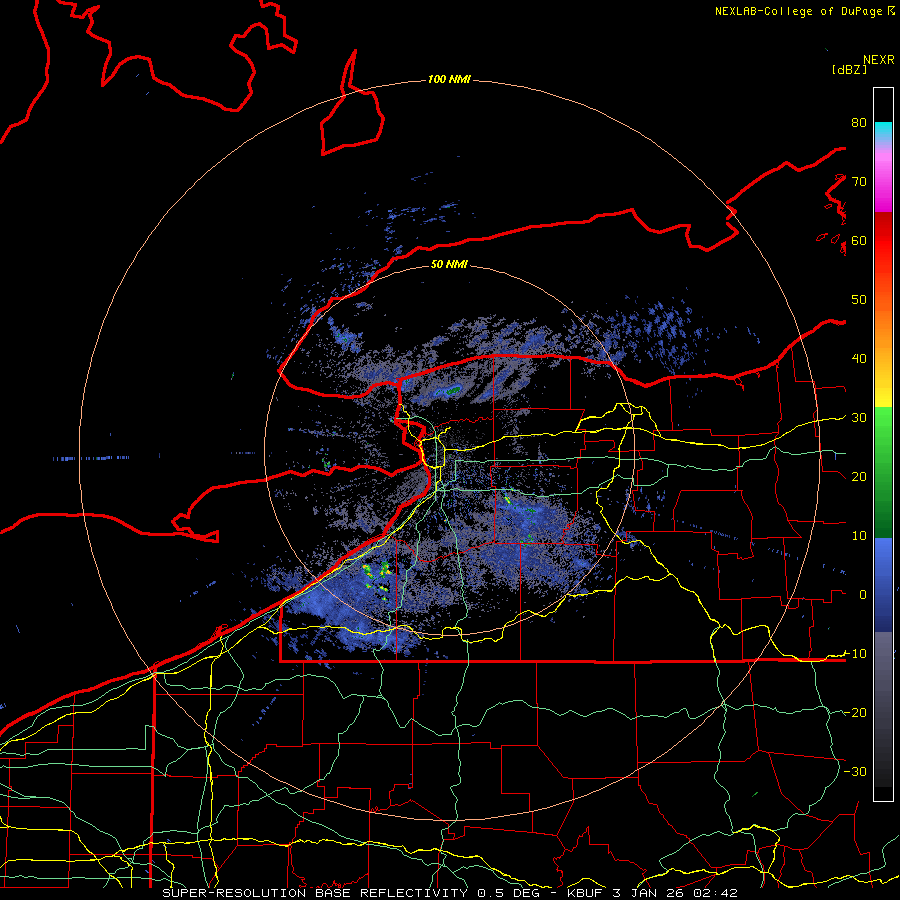Click the -20 value on dBZ scale

point(855,713)
